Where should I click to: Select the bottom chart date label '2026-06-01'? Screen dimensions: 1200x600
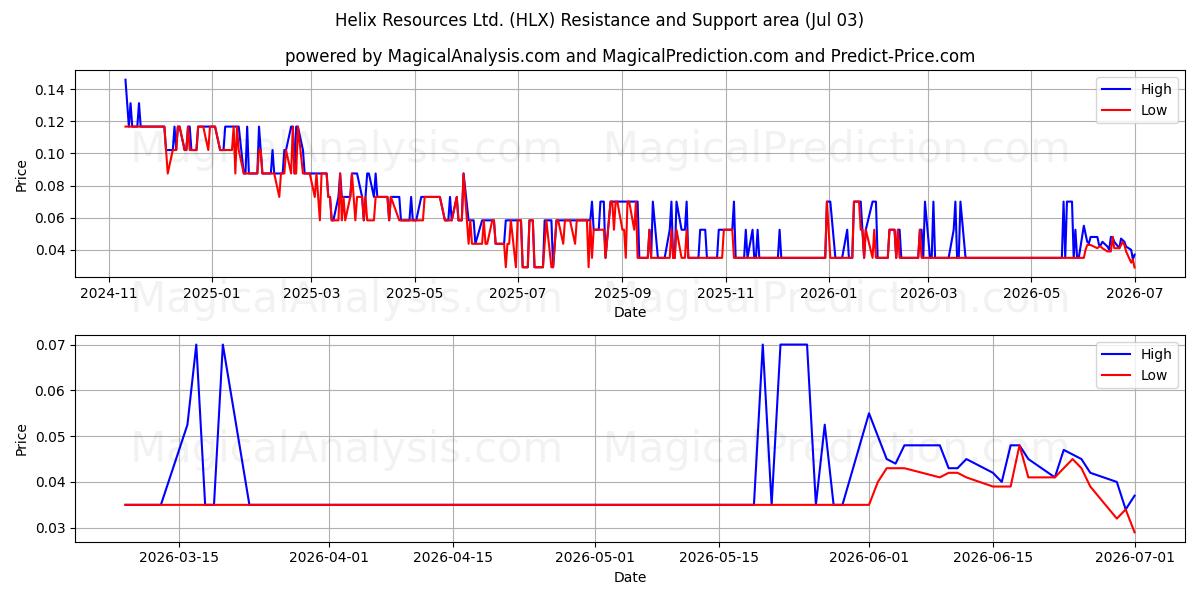[869, 558]
